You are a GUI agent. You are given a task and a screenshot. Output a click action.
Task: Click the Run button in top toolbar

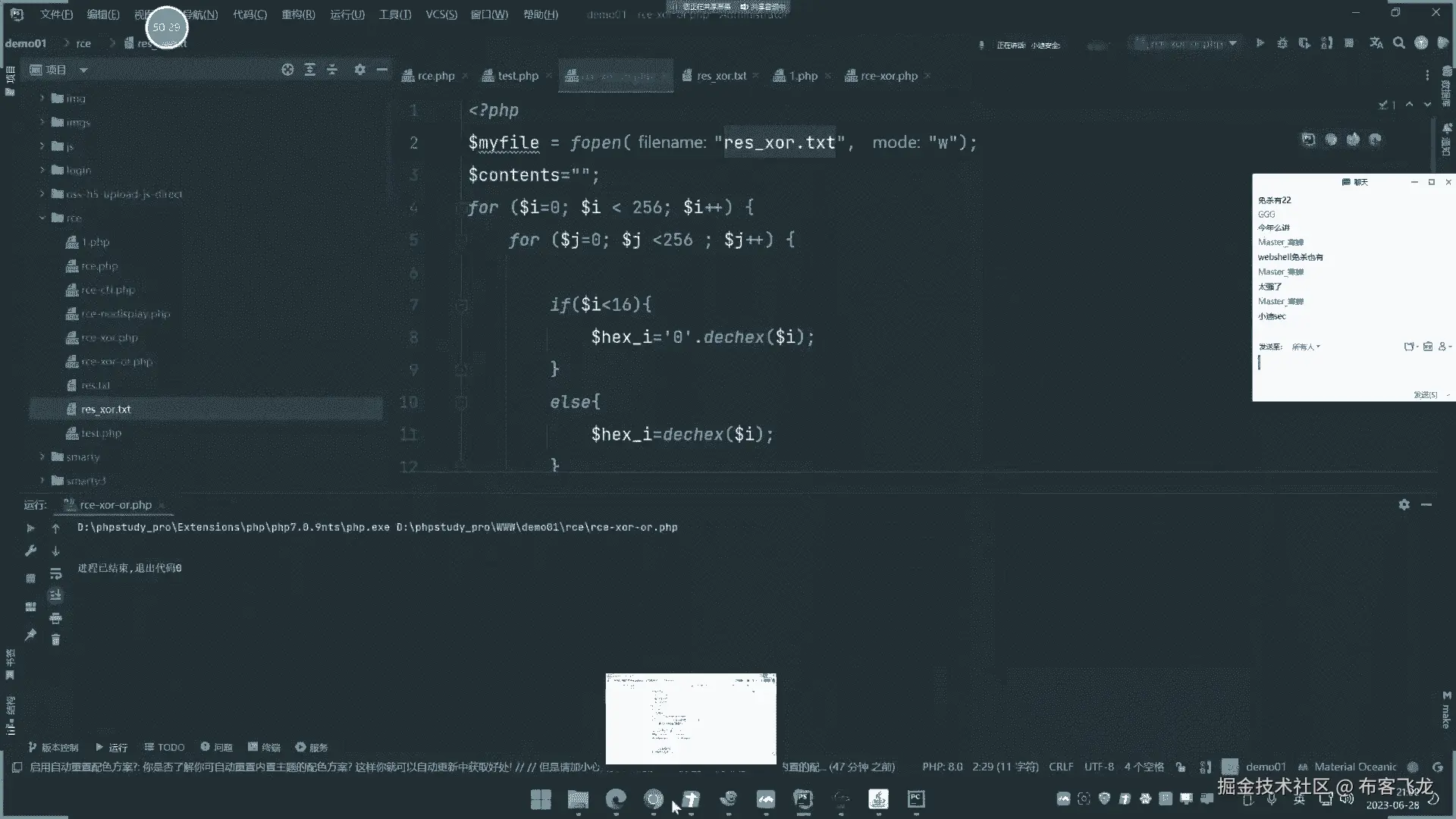1260,43
